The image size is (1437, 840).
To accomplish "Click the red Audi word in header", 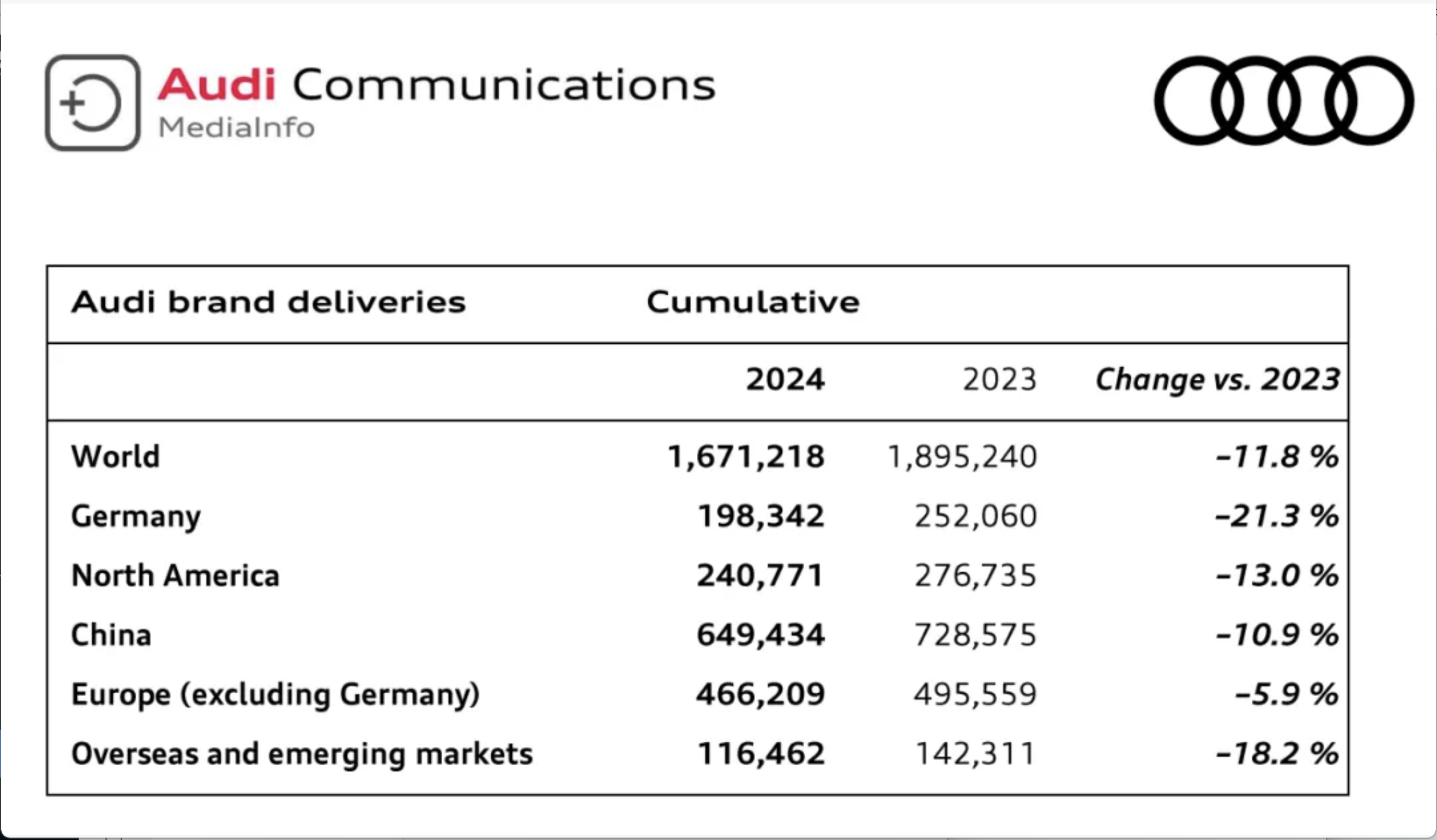I will click(217, 84).
